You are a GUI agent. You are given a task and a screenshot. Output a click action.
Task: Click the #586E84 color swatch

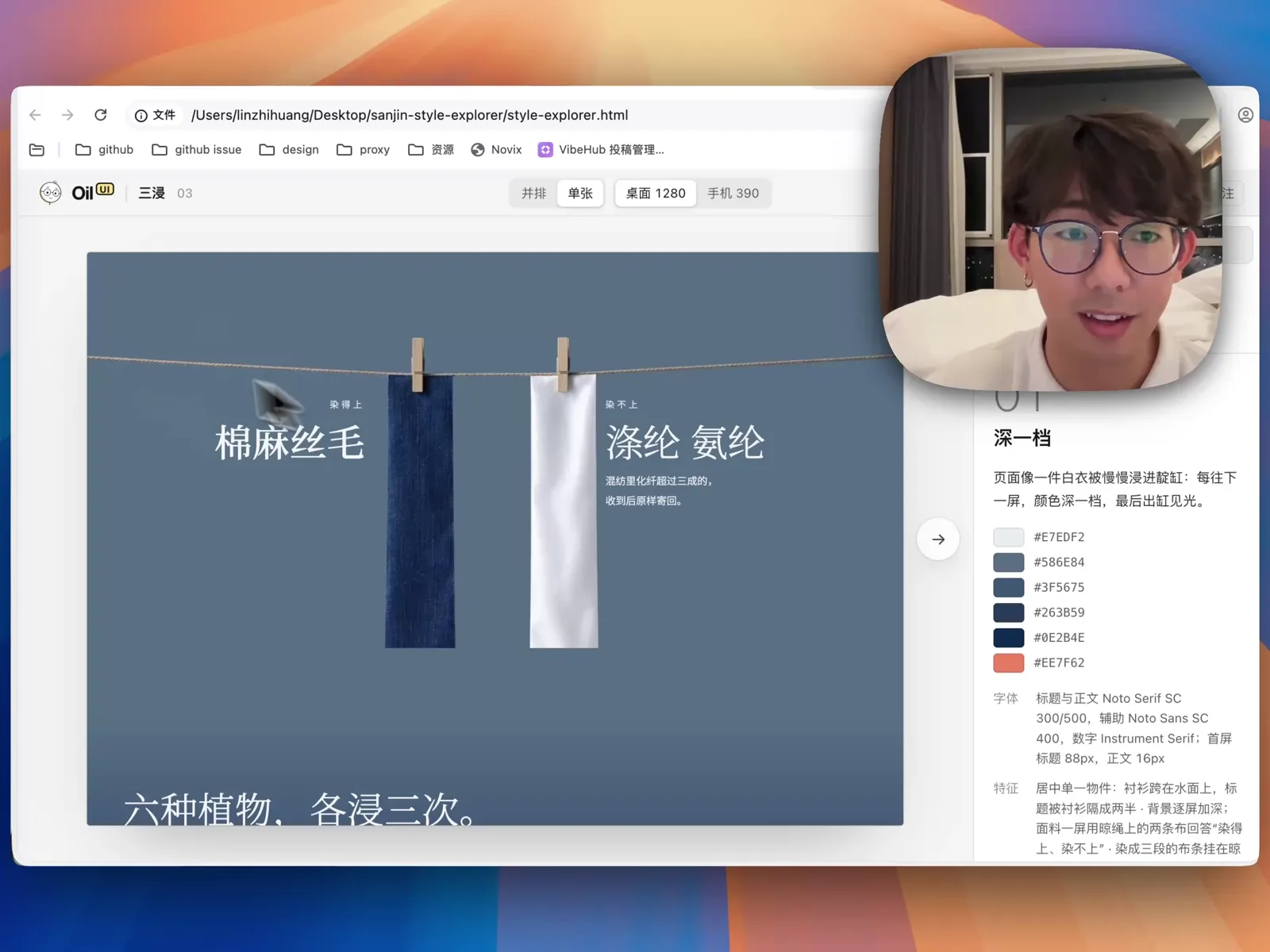1009,562
